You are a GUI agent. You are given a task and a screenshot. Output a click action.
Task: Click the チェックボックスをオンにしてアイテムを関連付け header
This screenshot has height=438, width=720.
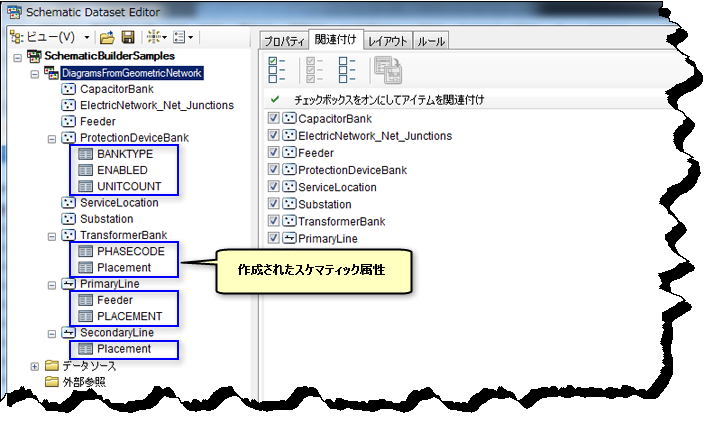389,100
